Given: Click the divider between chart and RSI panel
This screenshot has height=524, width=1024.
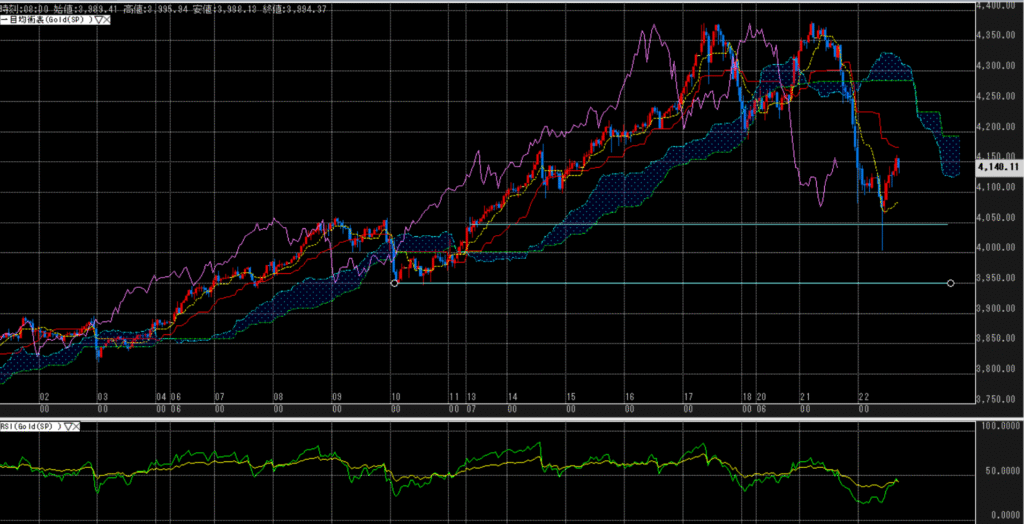Looking at the screenshot, I should 500,417.
